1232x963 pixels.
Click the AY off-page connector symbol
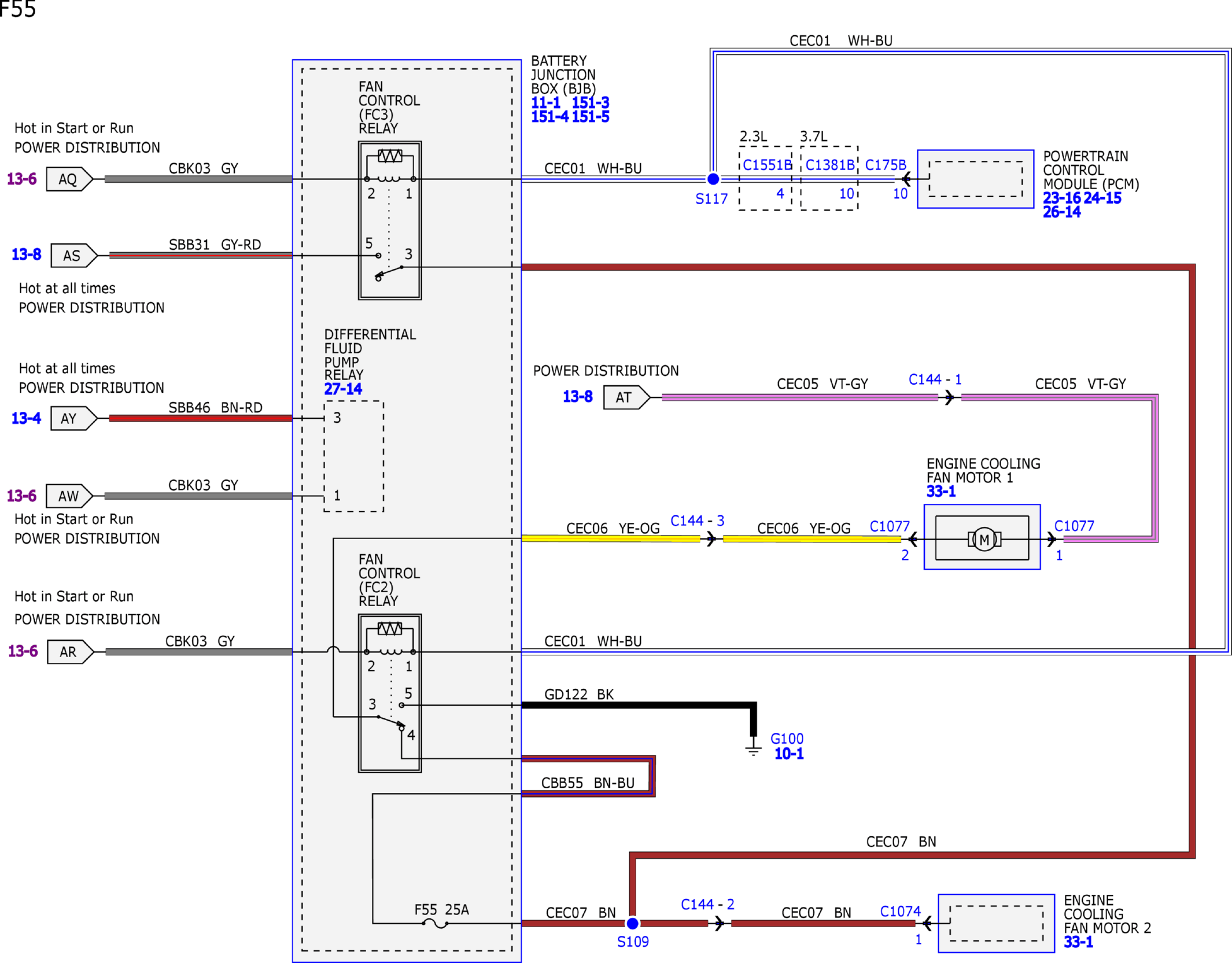[x=74, y=418]
